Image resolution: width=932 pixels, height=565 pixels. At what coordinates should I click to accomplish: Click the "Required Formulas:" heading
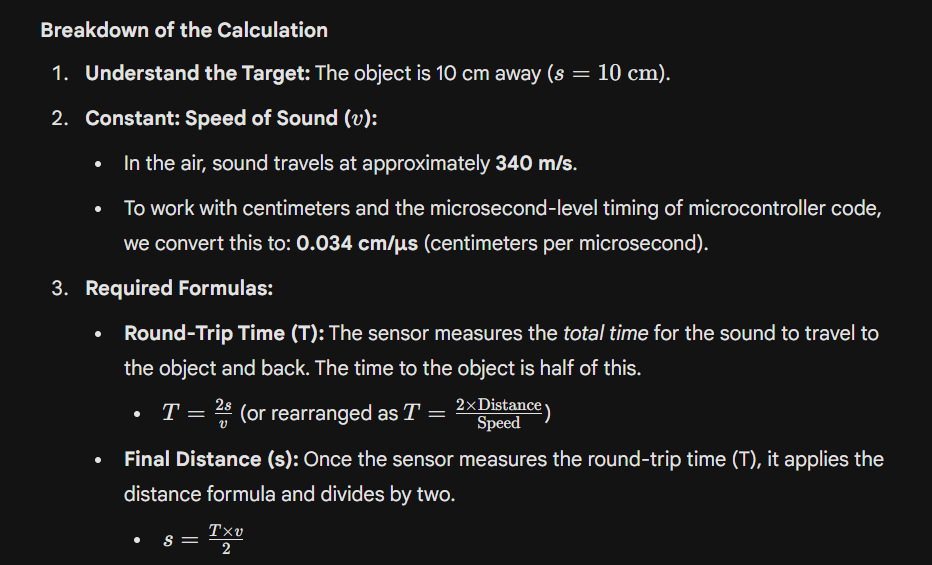click(179, 288)
